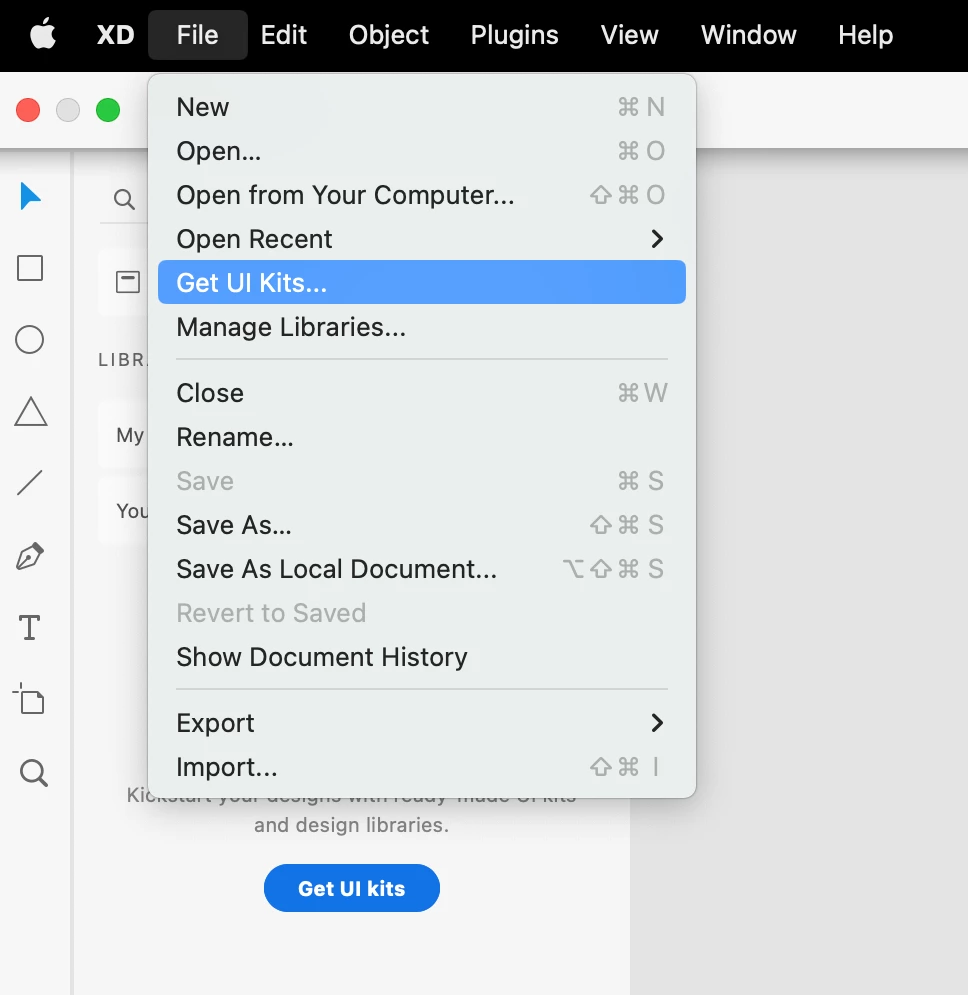Choose Save As Local Document...
This screenshot has width=968, height=995.
421,569
